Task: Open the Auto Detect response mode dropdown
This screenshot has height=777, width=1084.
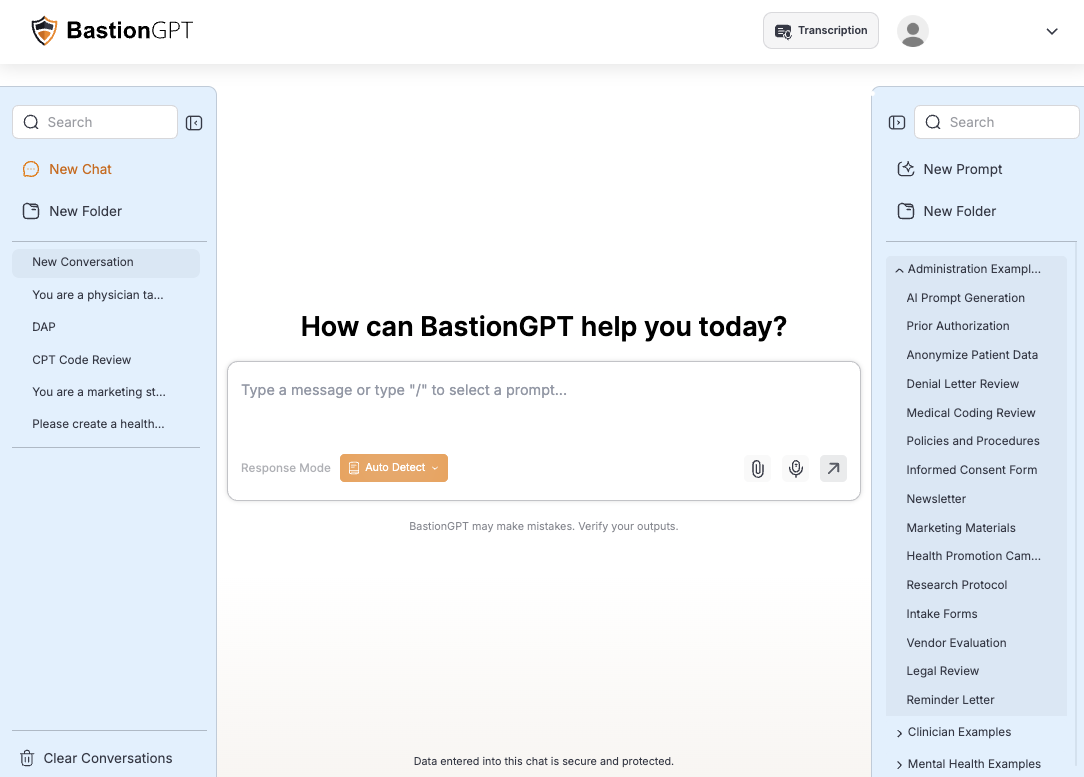Action: pos(393,468)
